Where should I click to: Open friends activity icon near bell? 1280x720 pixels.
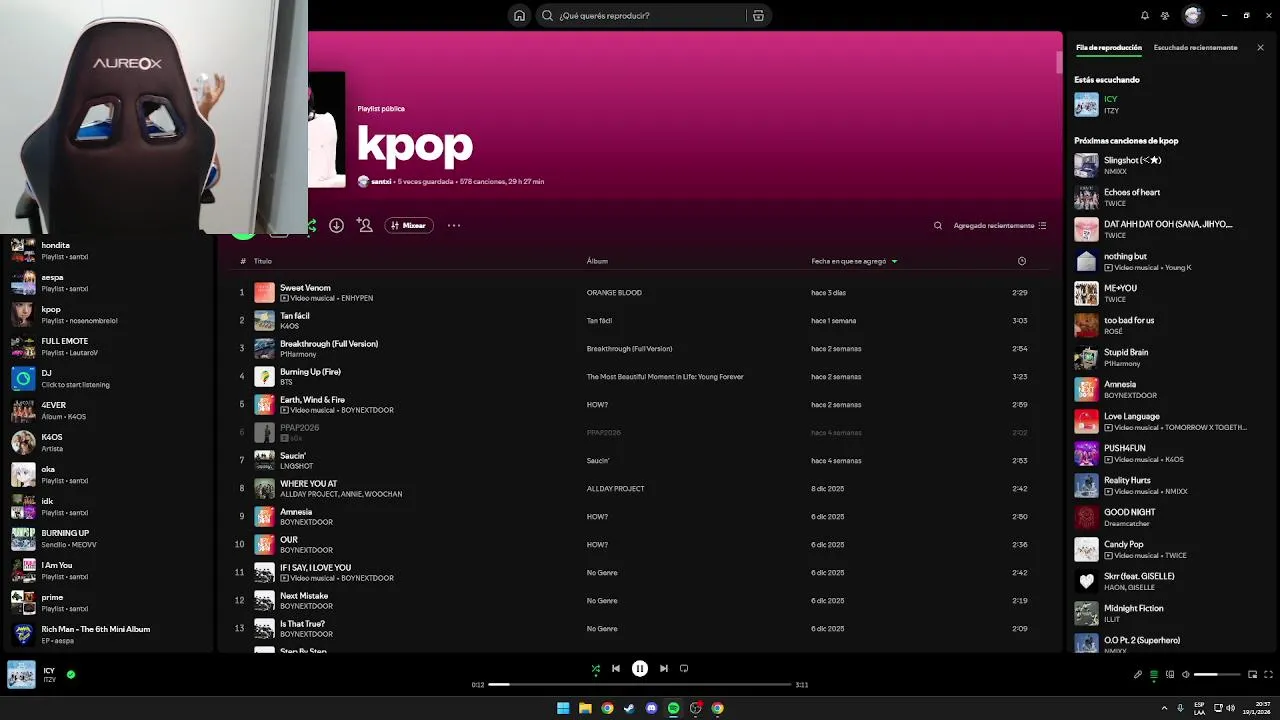tap(1165, 15)
